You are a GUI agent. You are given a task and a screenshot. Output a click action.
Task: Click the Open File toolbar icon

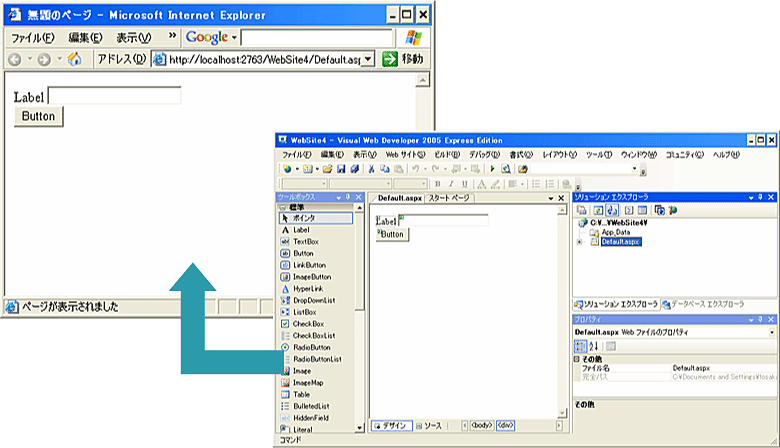pyautogui.click(x=327, y=169)
